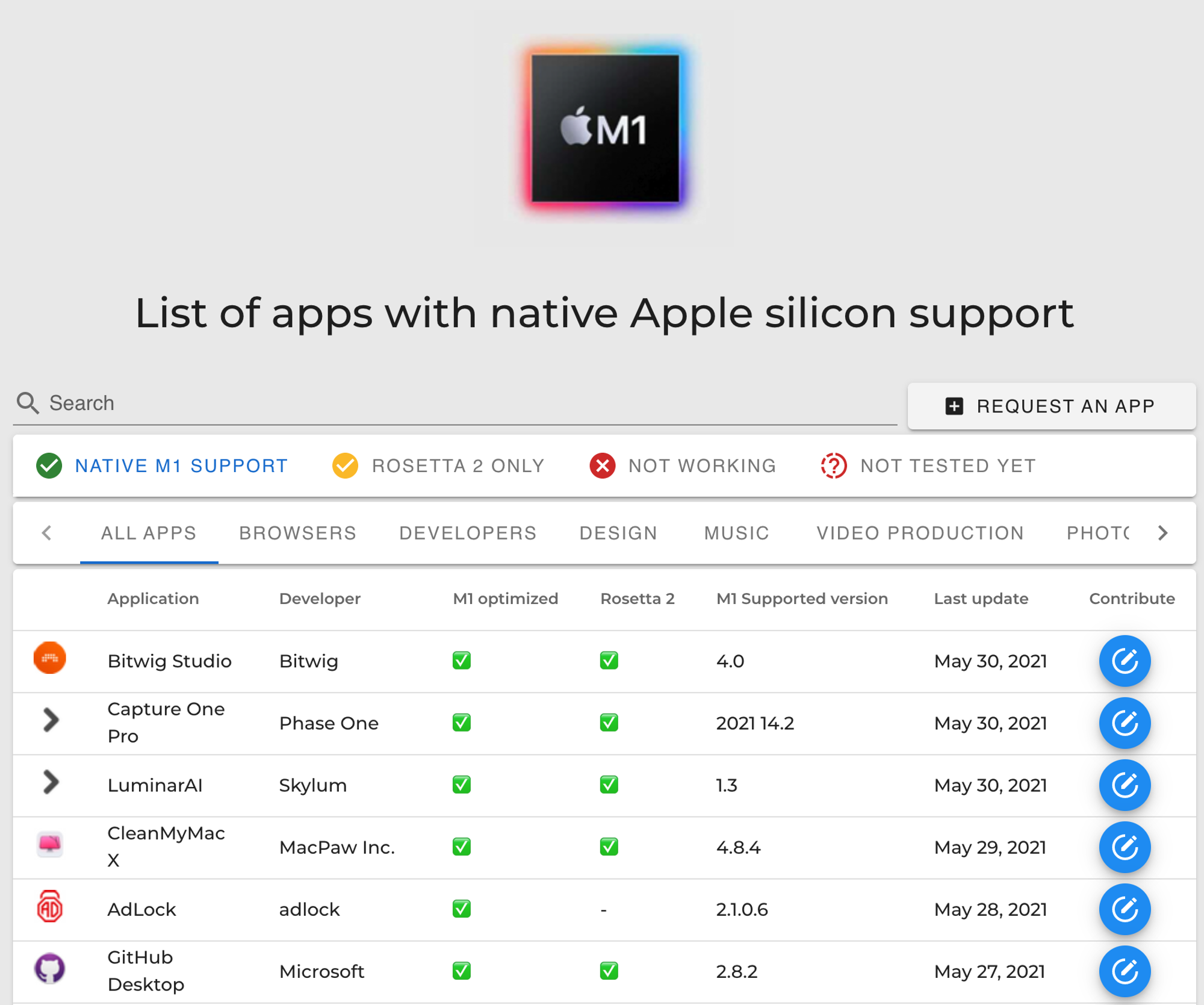Screen dimensions: 1204x1005
Task: Expand the Capture One Pro row
Action: (x=51, y=720)
